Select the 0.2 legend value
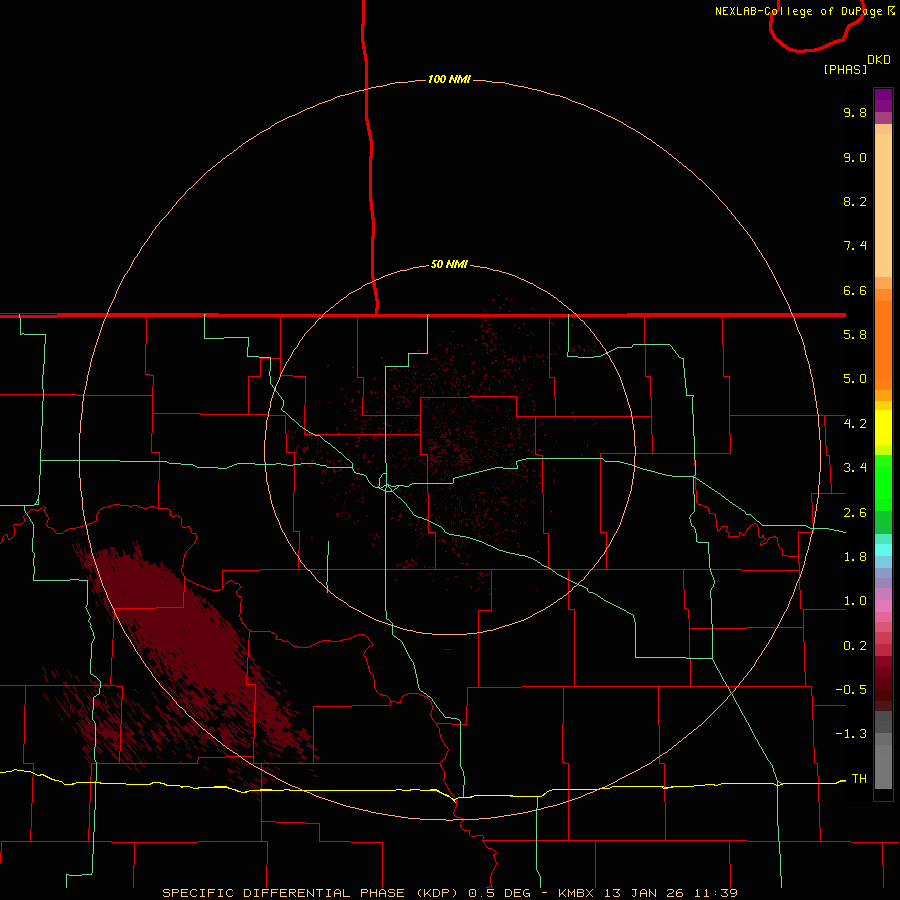The image size is (900, 900). [855, 646]
